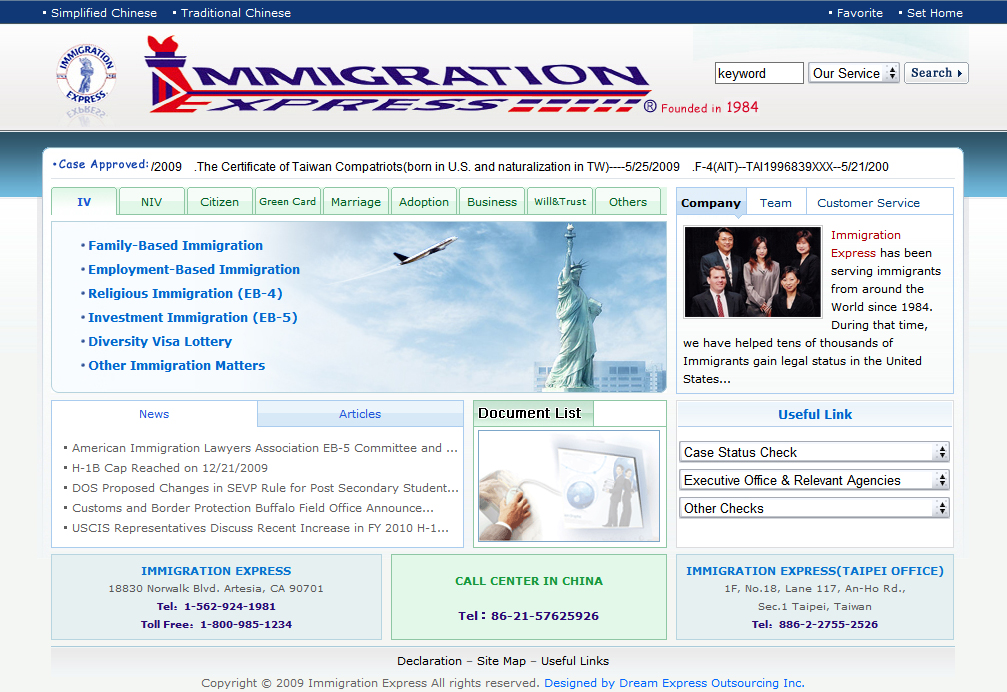Click the Call Center in China heading

pyautogui.click(x=529, y=581)
